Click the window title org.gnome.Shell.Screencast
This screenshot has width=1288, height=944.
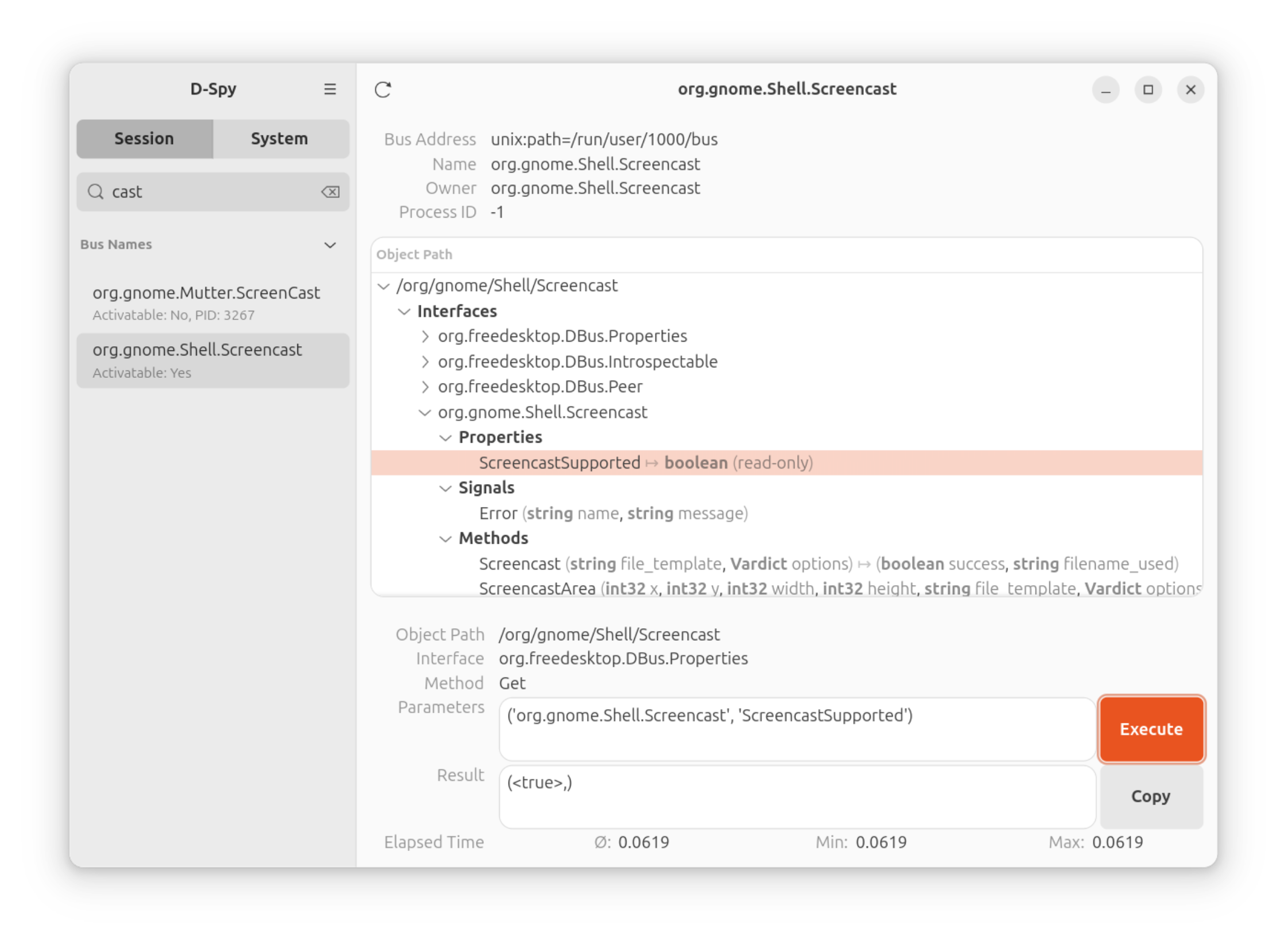[x=787, y=89]
